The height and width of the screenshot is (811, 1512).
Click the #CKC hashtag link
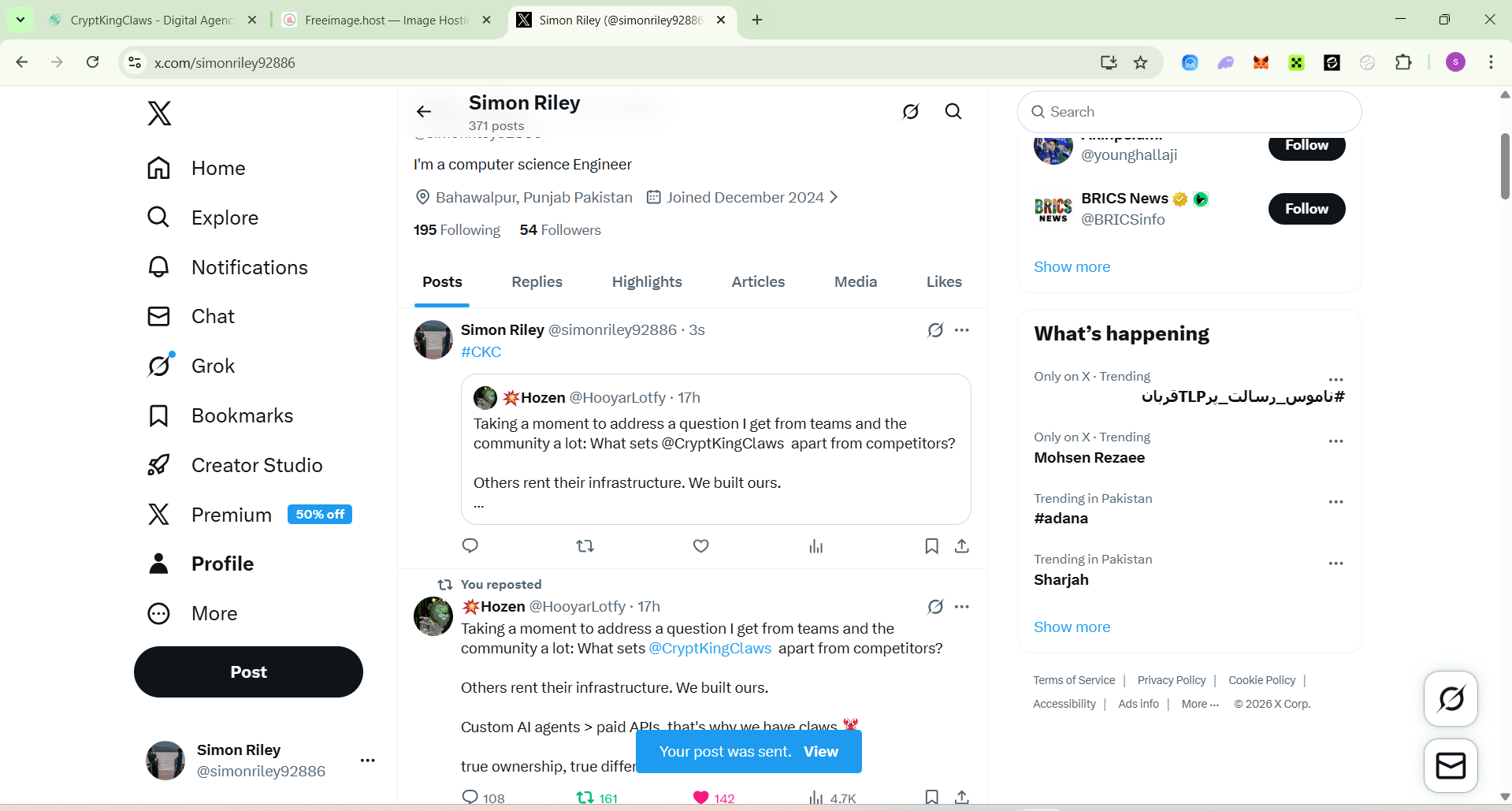click(x=481, y=352)
